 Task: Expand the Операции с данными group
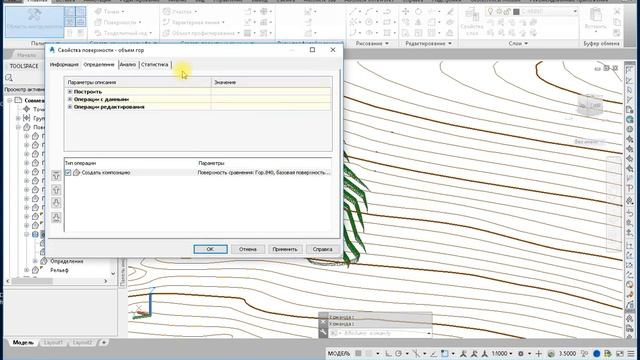coord(70,99)
